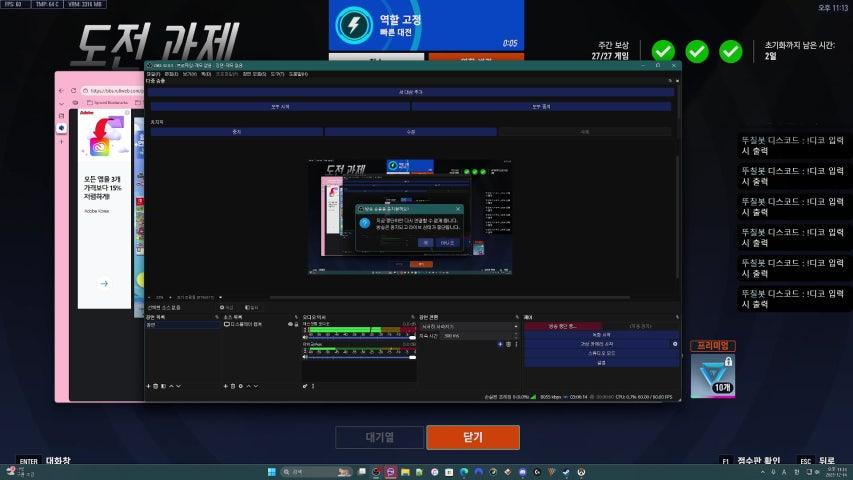Open transition properties kebab menu
Image resolution: width=853 pixels, height=480 pixels.
point(516,344)
